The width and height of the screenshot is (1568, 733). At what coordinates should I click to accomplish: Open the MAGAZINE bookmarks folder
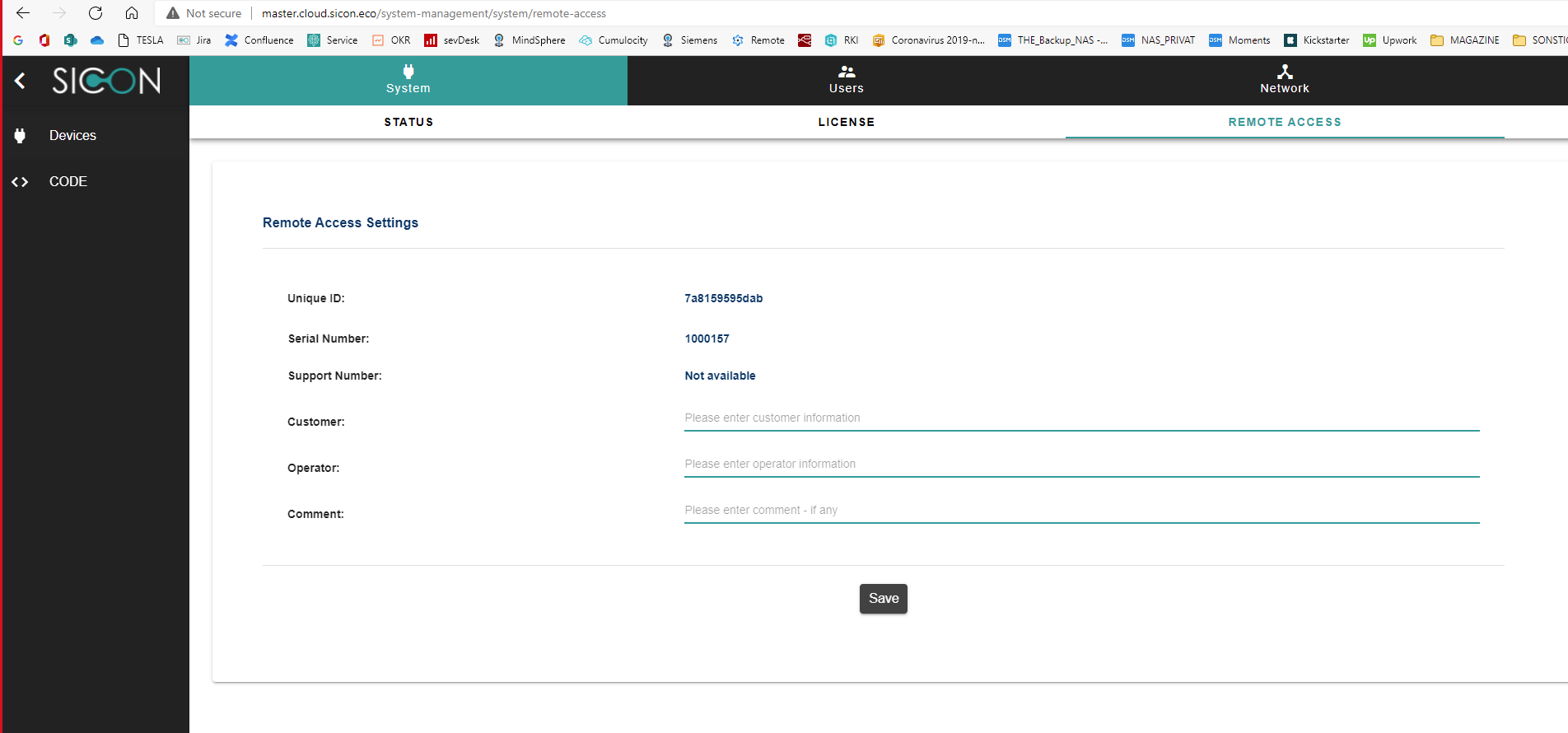(x=1465, y=40)
